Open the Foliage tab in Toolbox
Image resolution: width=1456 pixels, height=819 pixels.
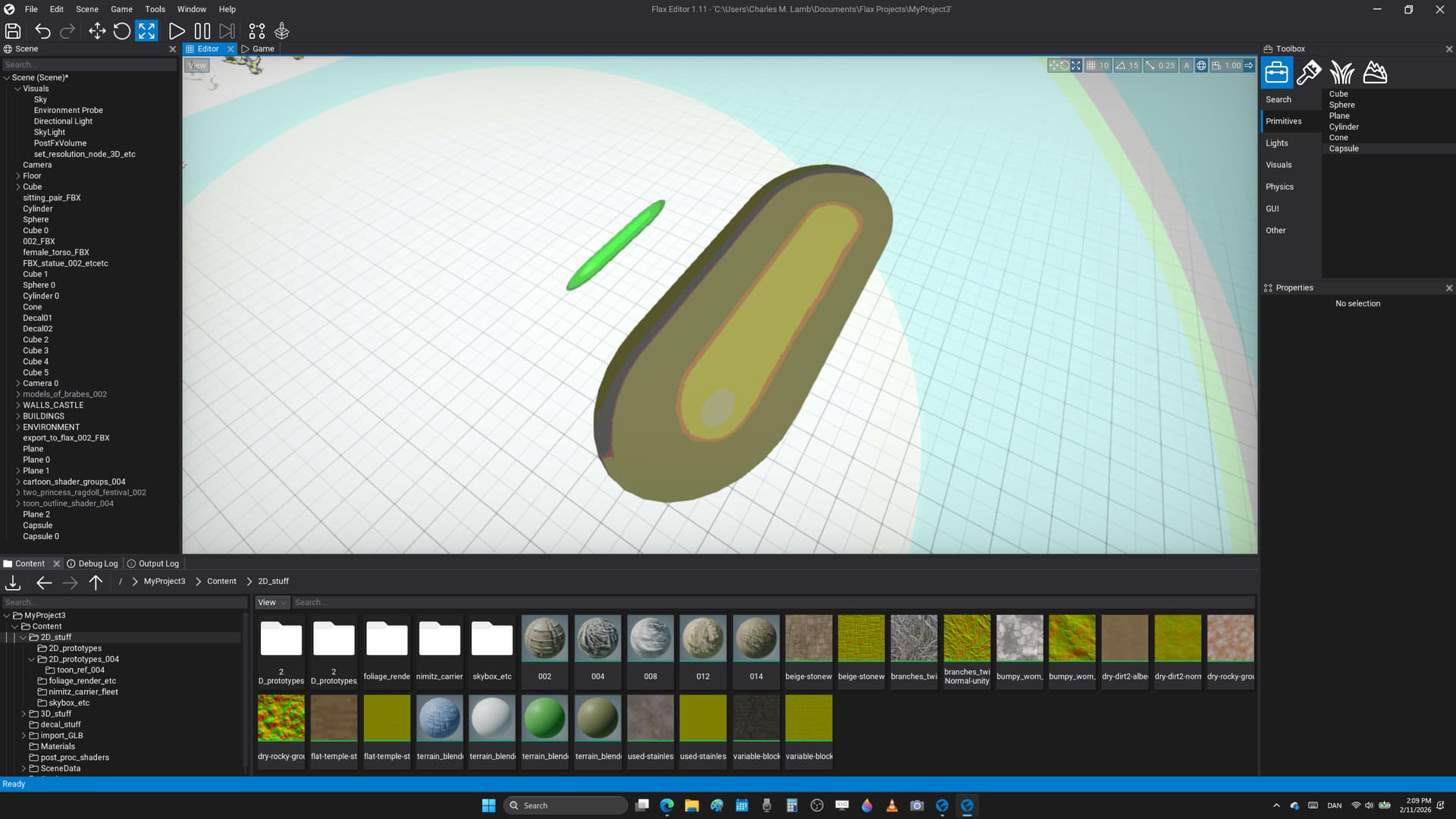pyautogui.click(x=1341, y=73)
